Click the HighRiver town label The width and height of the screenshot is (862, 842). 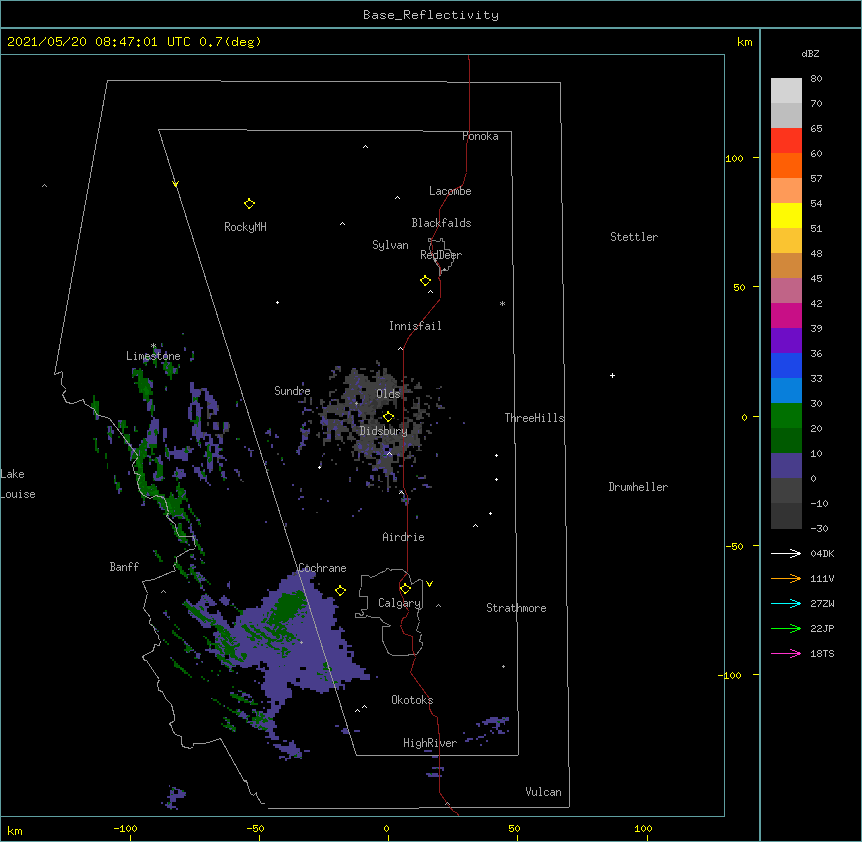point(430,743)
